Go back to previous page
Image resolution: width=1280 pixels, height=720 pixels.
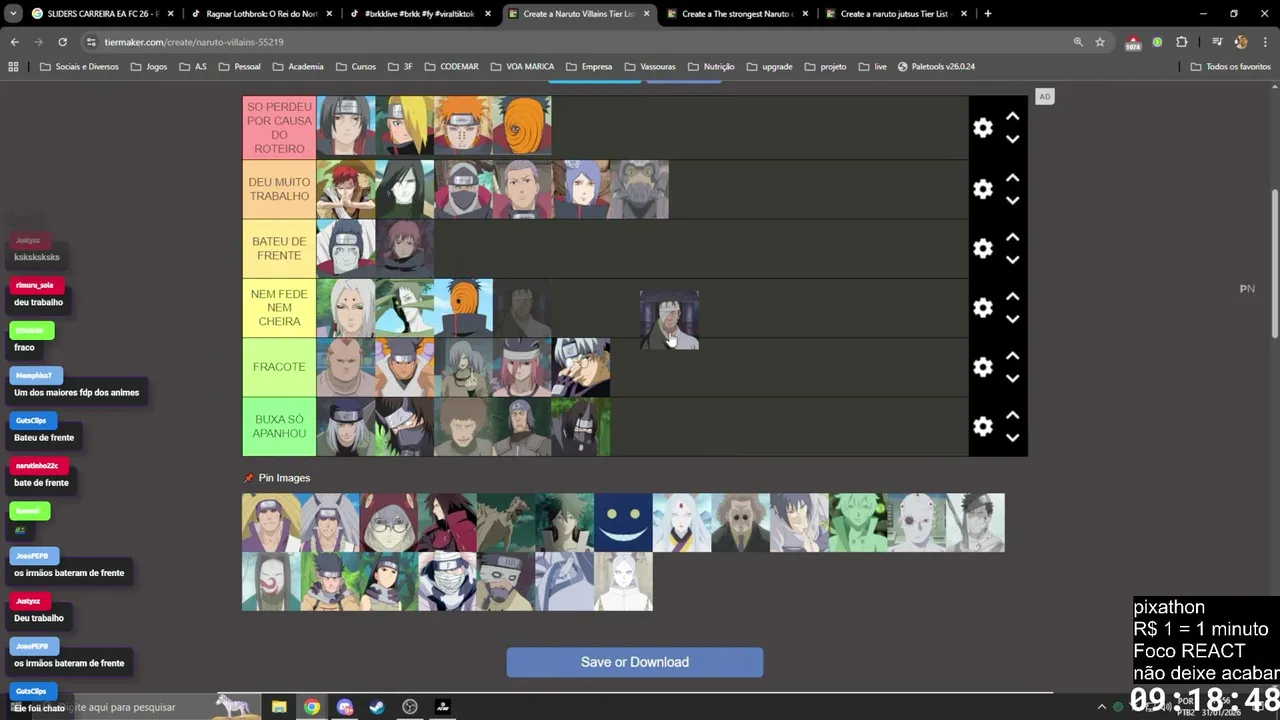pos(14,42)
